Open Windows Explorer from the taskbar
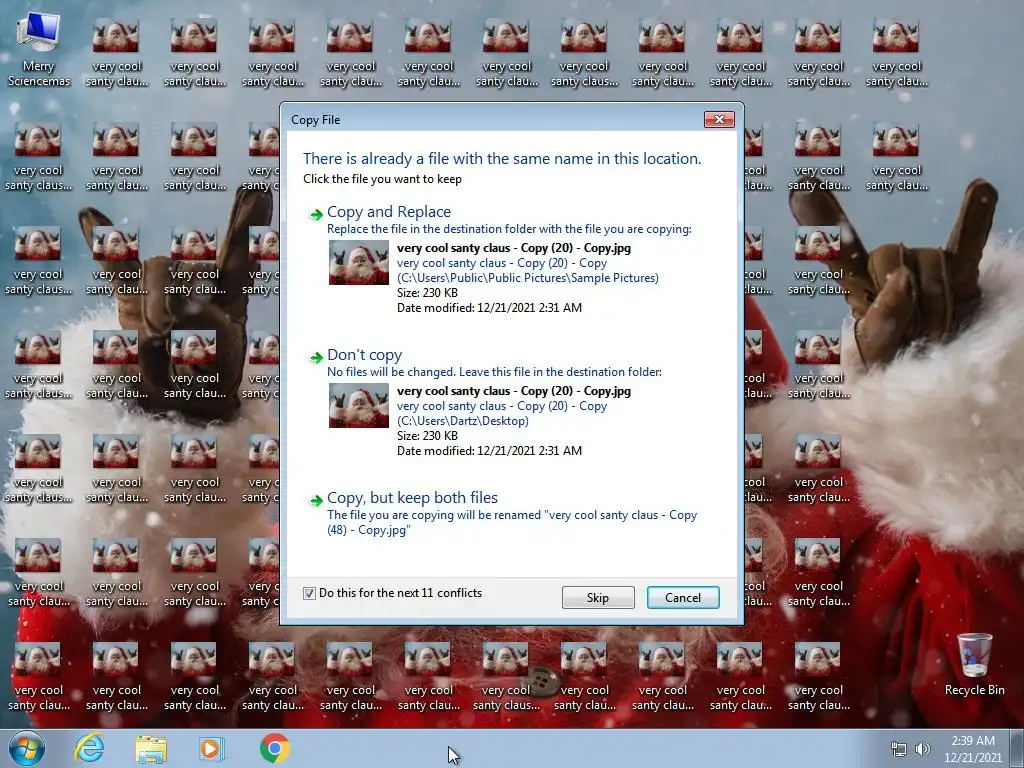This screenshot has width=1024, height=768. (x=151, y=749)
